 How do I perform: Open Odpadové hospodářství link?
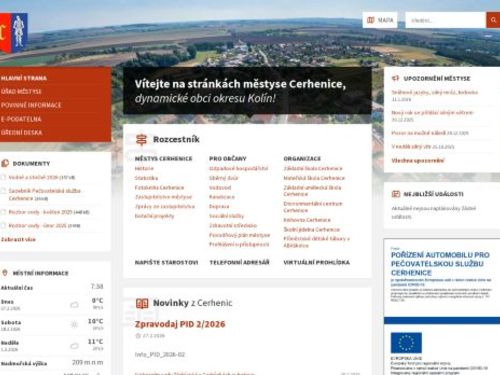239,168
